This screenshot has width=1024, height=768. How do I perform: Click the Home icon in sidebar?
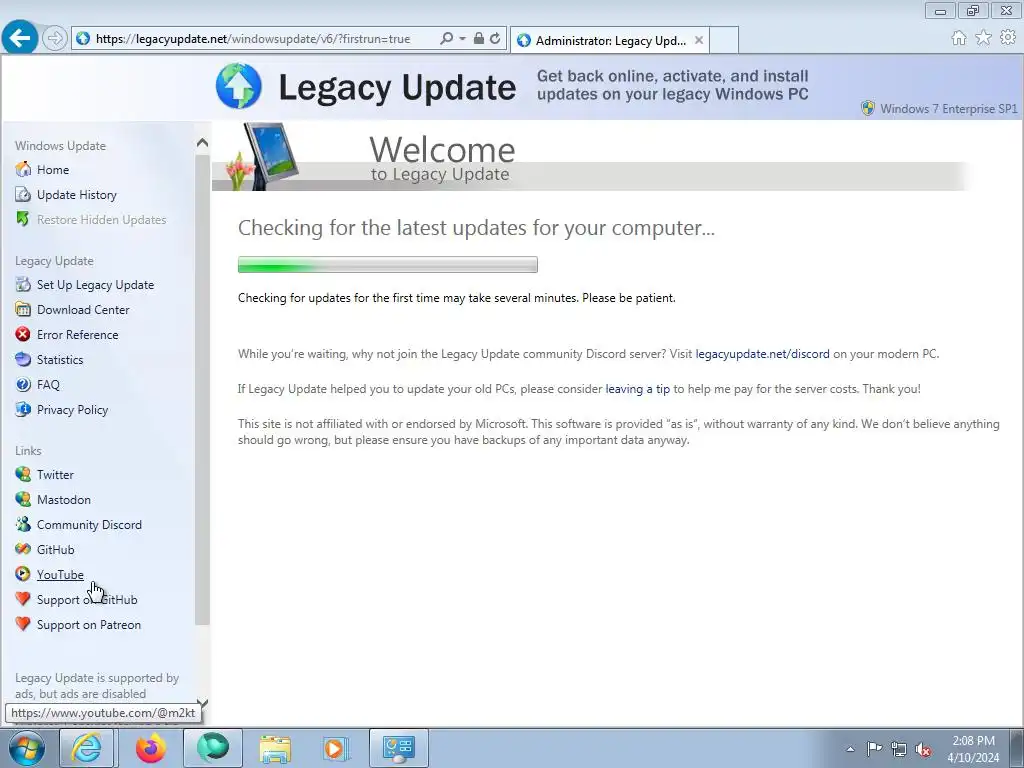point(23,169)
